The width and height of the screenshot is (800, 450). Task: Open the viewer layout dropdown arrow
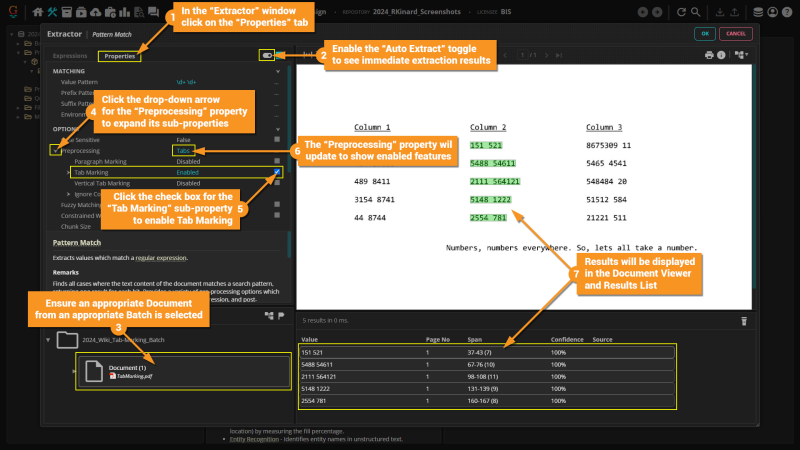pos(747,55)
